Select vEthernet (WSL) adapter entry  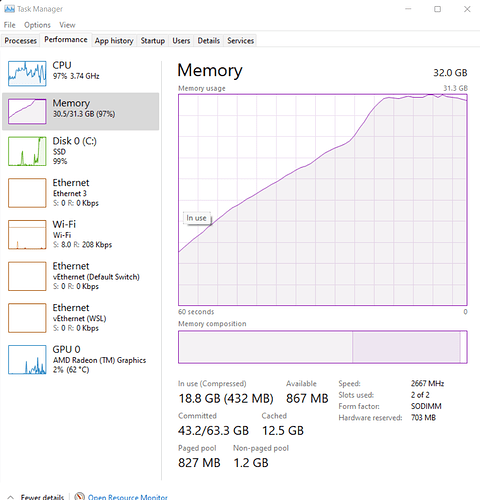tap(80, 318)
